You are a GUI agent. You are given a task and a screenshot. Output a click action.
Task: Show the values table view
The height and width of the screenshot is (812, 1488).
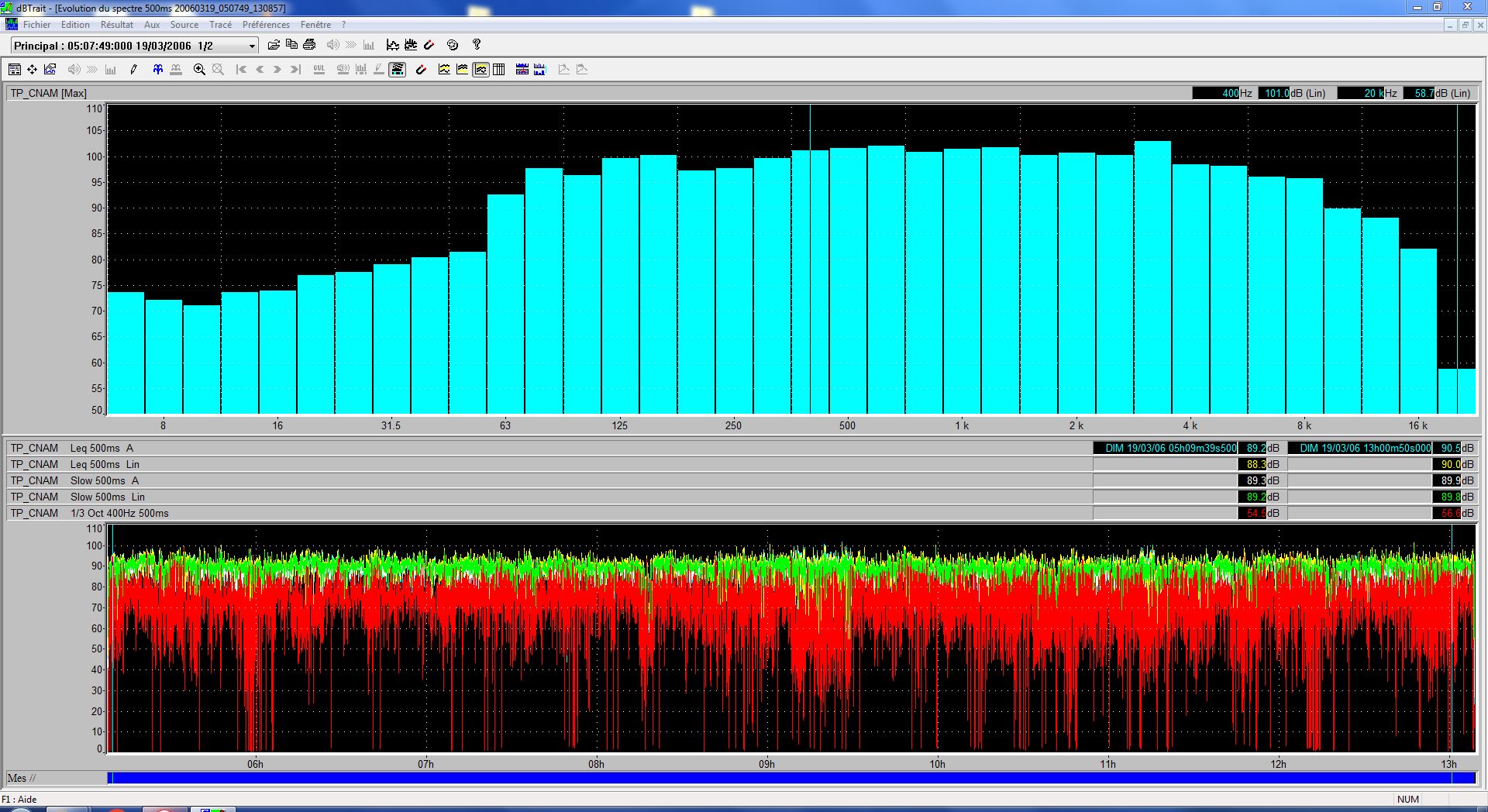pos(499,69)
